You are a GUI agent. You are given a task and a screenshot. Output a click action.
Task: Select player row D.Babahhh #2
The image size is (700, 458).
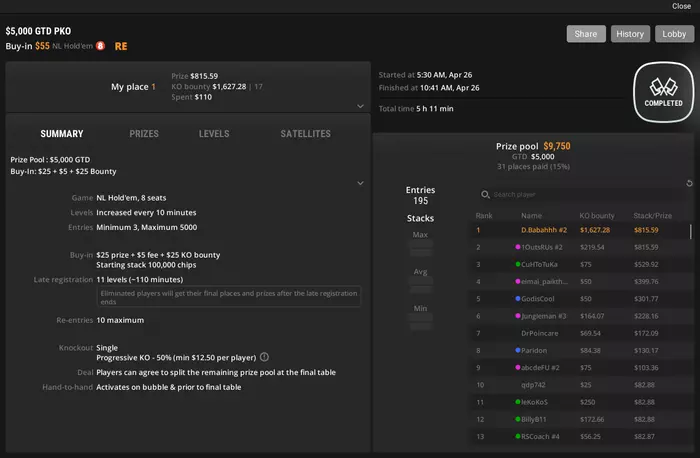[x=580, y=230]
